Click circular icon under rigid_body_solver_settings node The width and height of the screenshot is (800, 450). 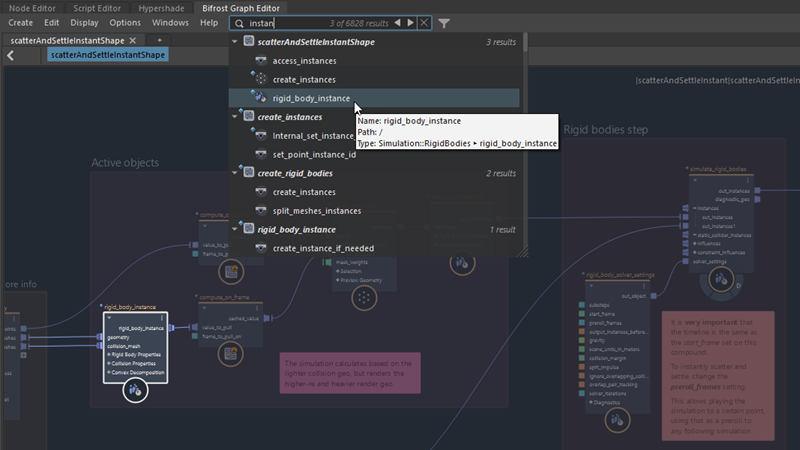[x=617, y=420]
